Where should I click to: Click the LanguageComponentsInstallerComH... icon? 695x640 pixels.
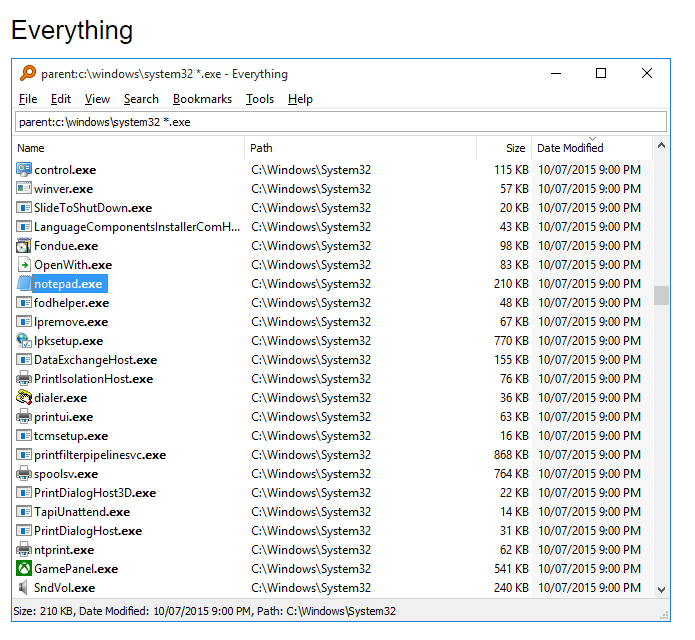click(24, 226)
